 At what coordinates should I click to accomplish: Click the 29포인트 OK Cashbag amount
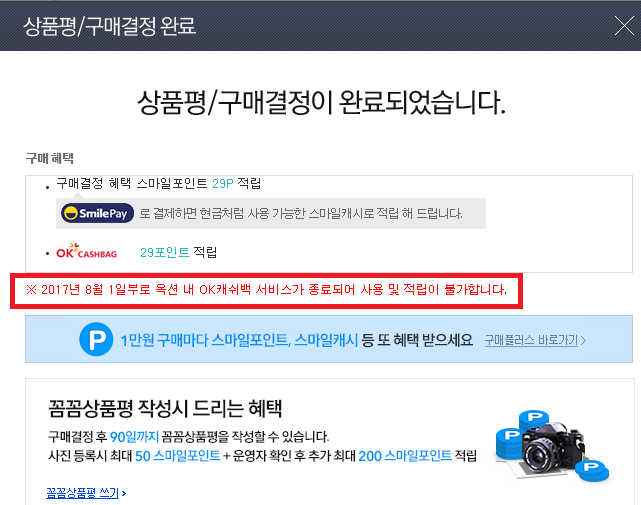point(164,253)
